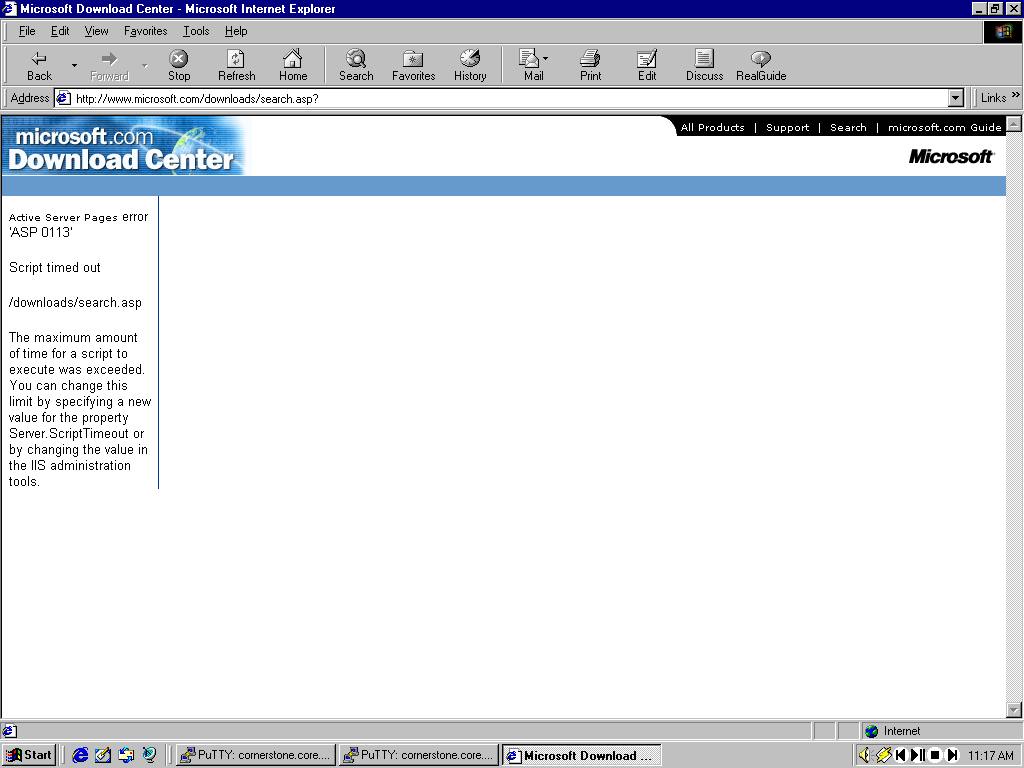This screenshot has height=768, width=1024.
Task: Follow the All Products link
Action: [712, 128]
